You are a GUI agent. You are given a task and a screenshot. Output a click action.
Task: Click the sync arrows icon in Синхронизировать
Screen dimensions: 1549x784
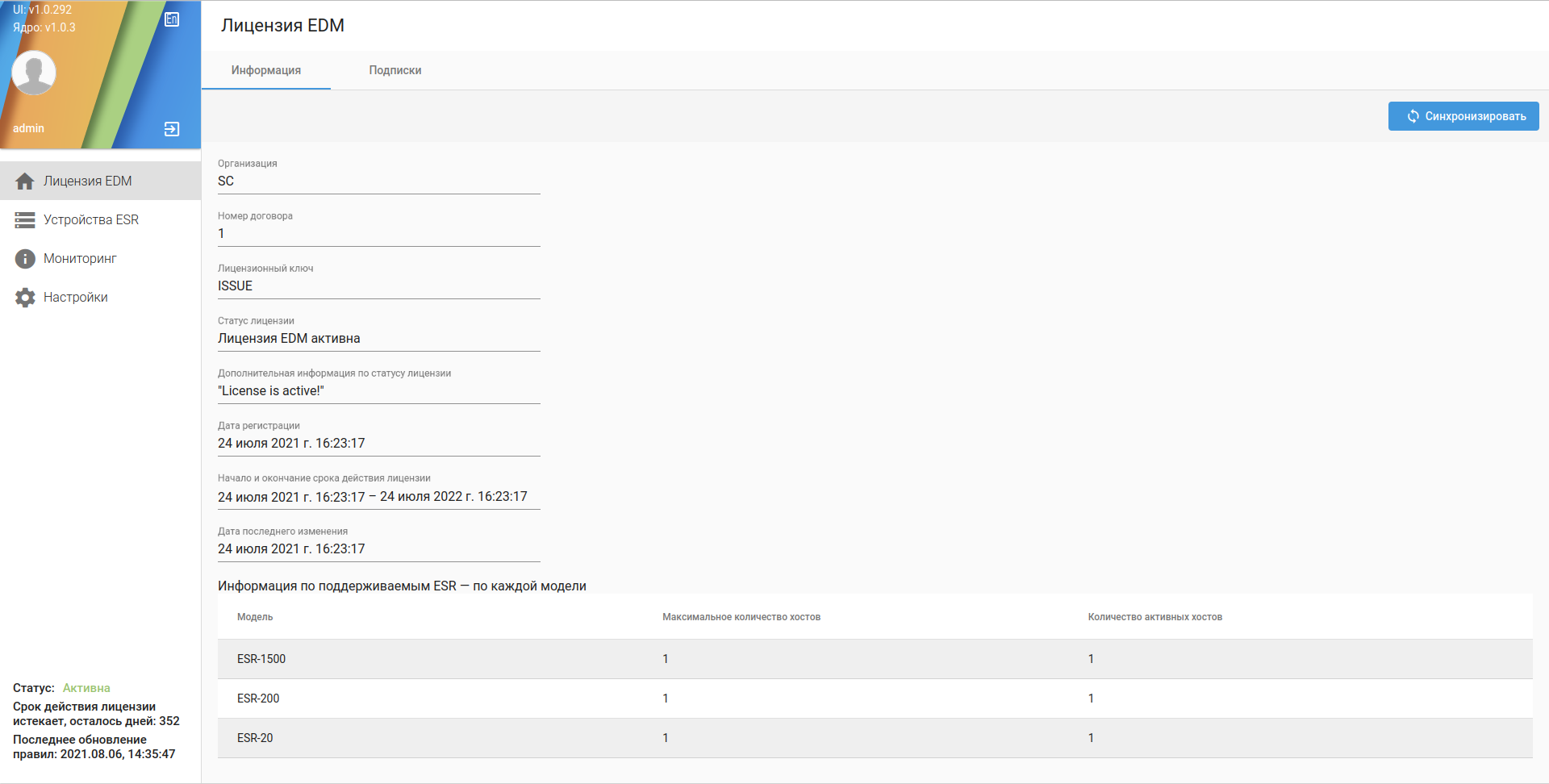[1413, 116]
